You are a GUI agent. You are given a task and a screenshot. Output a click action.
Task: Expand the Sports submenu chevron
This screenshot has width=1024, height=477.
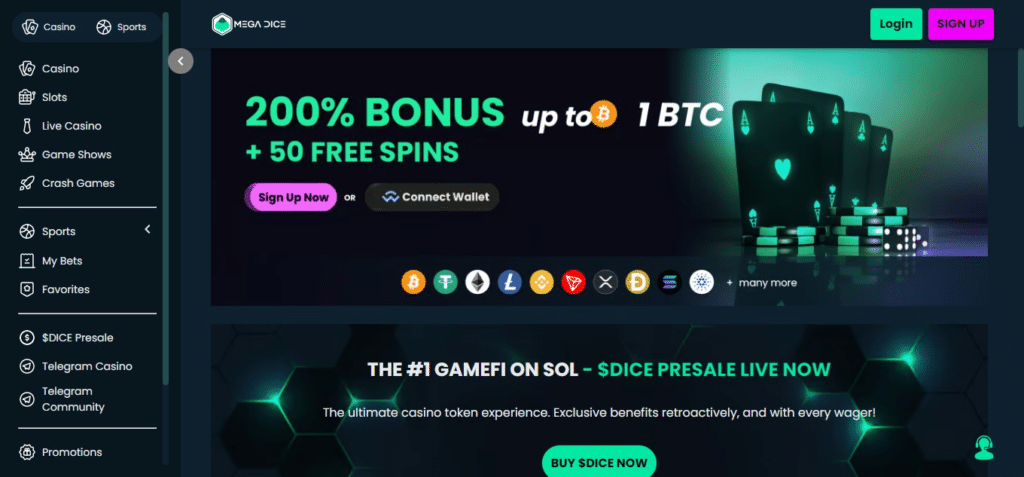147,229
